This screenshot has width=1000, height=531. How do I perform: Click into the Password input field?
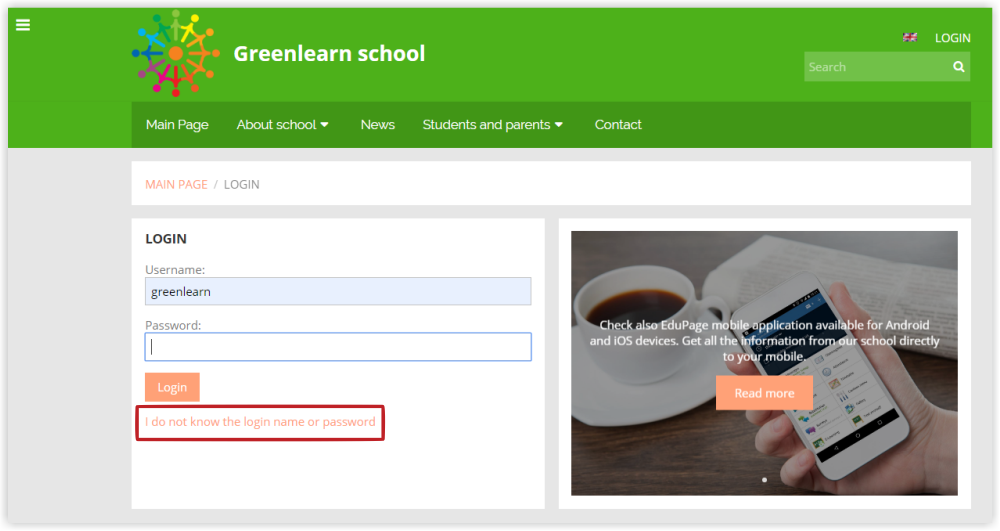[338, 347]
